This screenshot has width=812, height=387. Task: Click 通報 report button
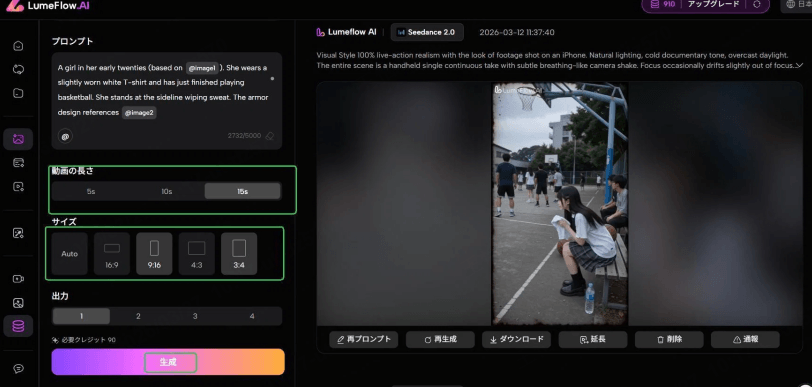(x=745, y=339)
